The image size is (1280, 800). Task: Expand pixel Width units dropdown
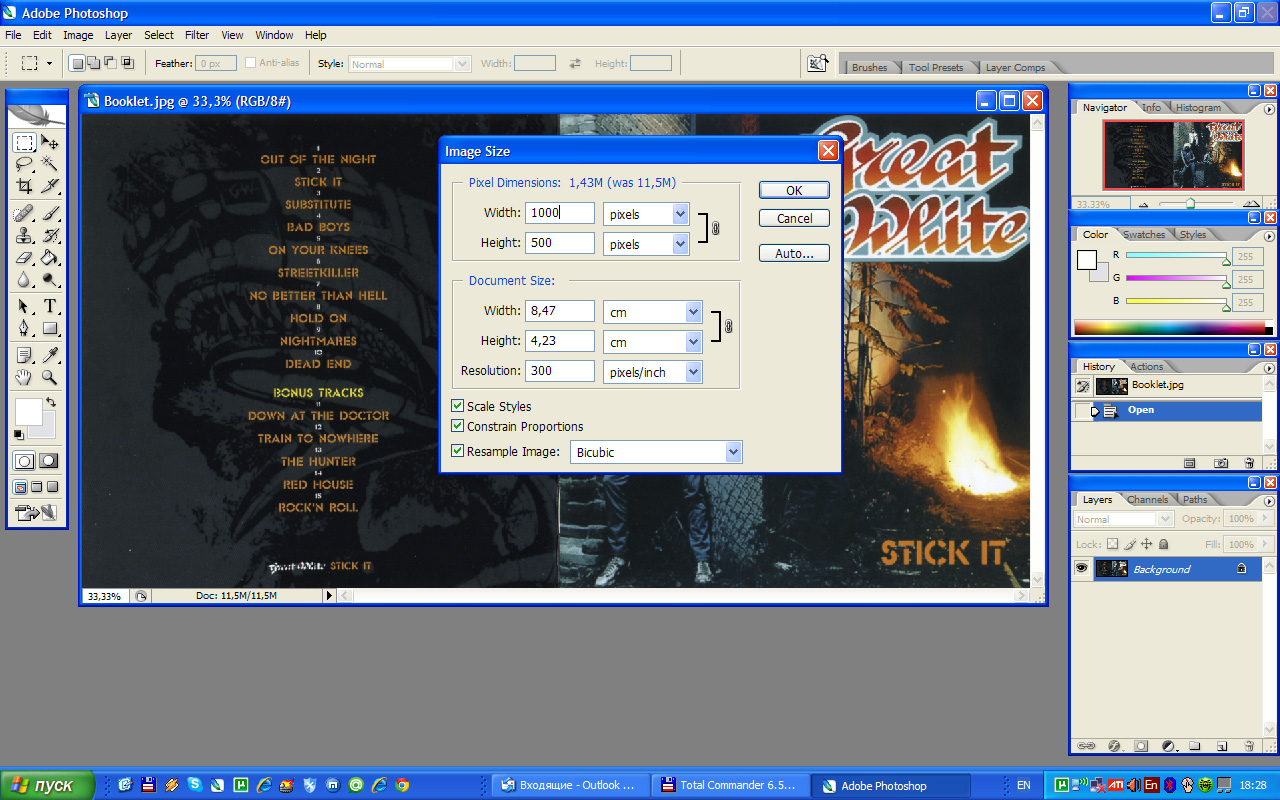(x=646, y=214)
